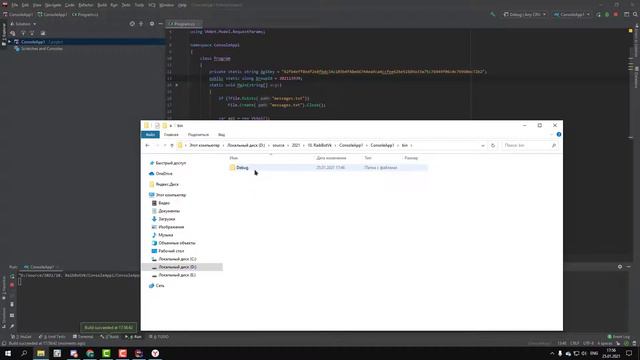The image size is (640, 360).
Task: Open the View menu in Rider
Action: click(x=37, y=5)
